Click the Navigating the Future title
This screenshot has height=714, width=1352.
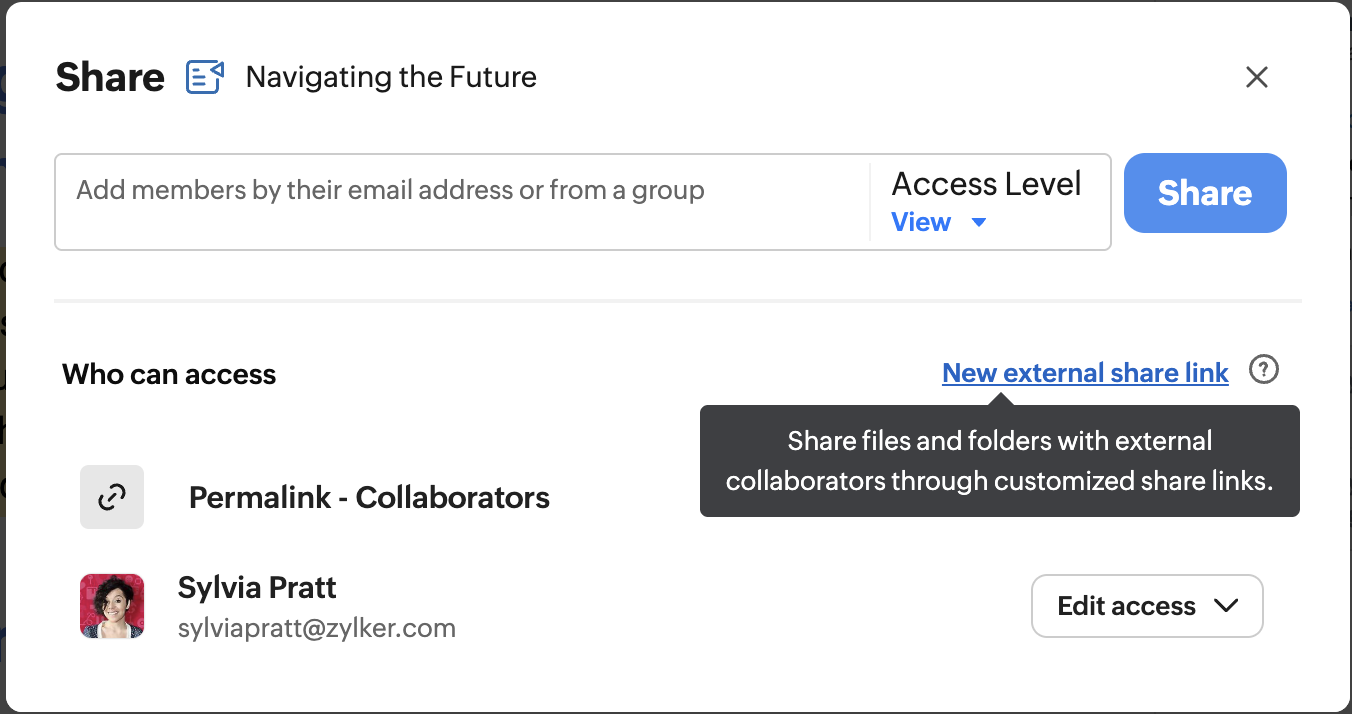coord(391,77)
